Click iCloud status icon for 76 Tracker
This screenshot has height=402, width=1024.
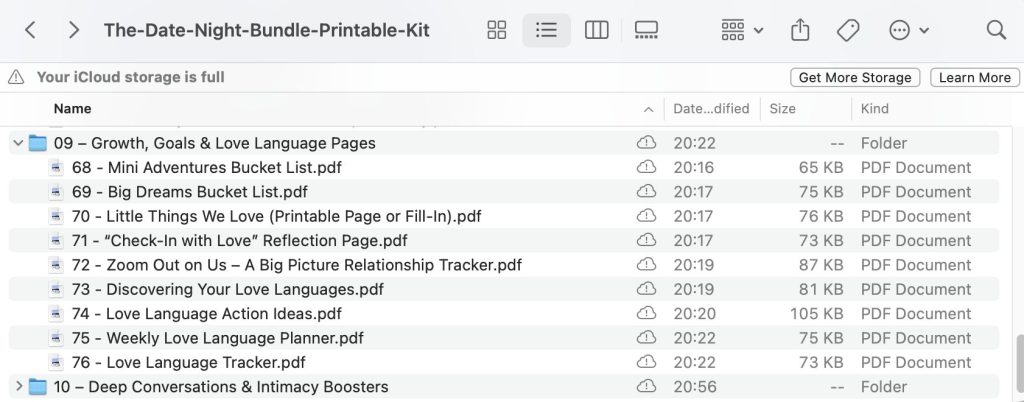(x=647, y=362)
